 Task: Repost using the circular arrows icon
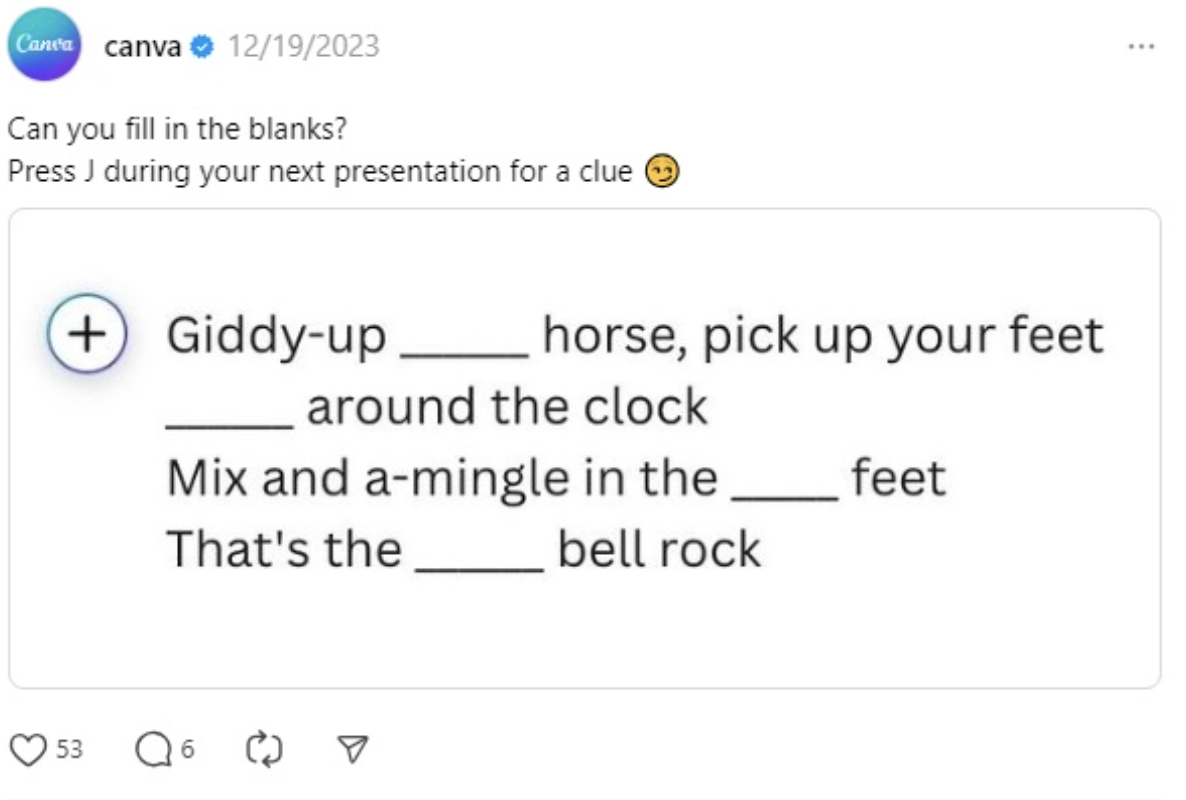pyautogui.click(x=264, y=749)
